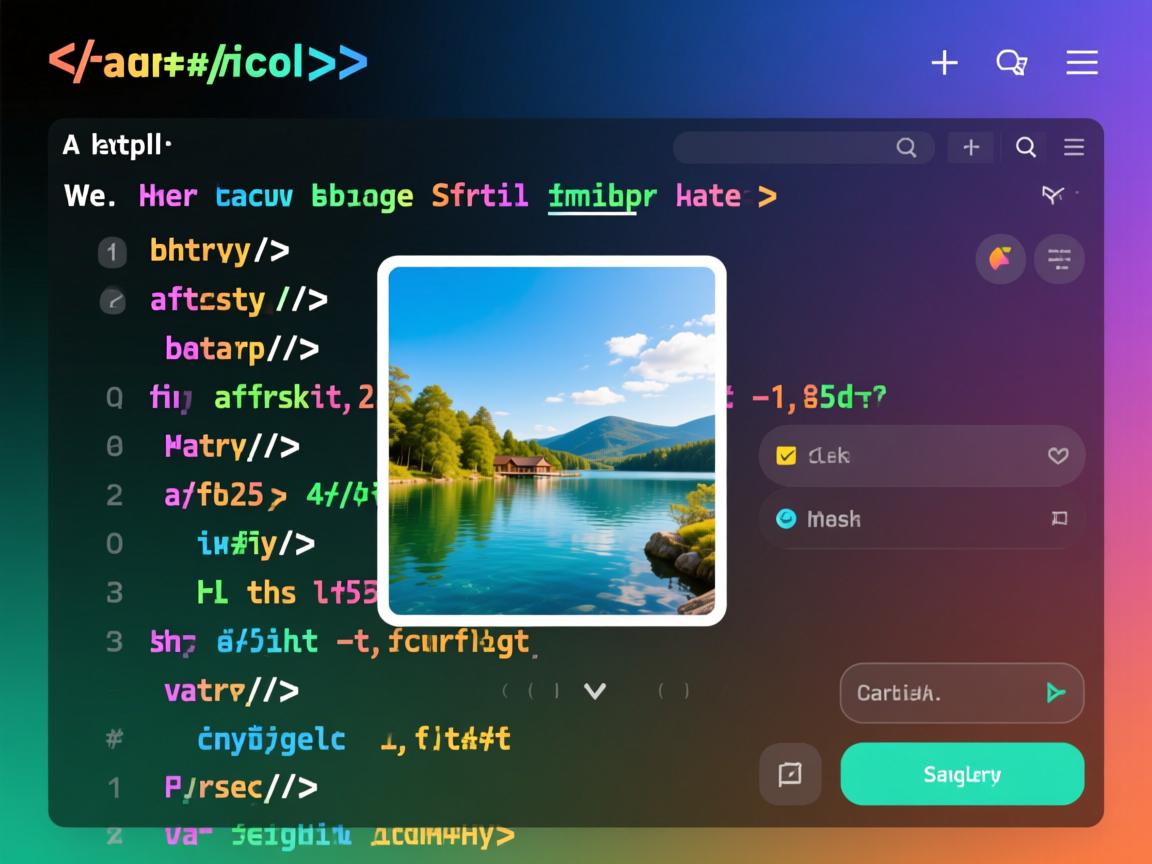Click the magnifier icon in the panel toolbar
The image size is (1152, 864).
click(x=1026, y=147)
